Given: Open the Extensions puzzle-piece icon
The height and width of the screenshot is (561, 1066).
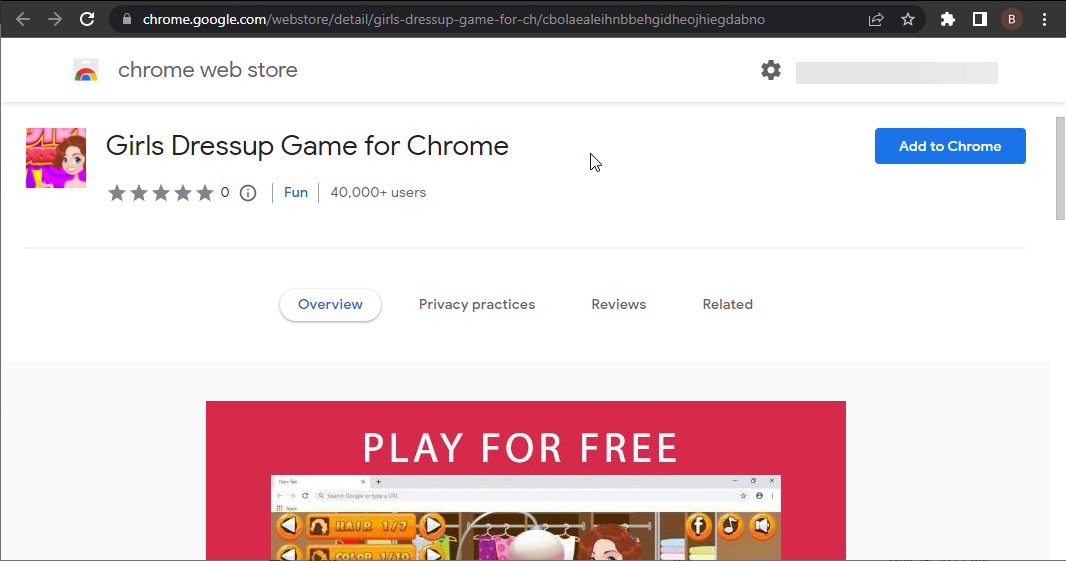Looking at the screenshot, I should 948,20.
